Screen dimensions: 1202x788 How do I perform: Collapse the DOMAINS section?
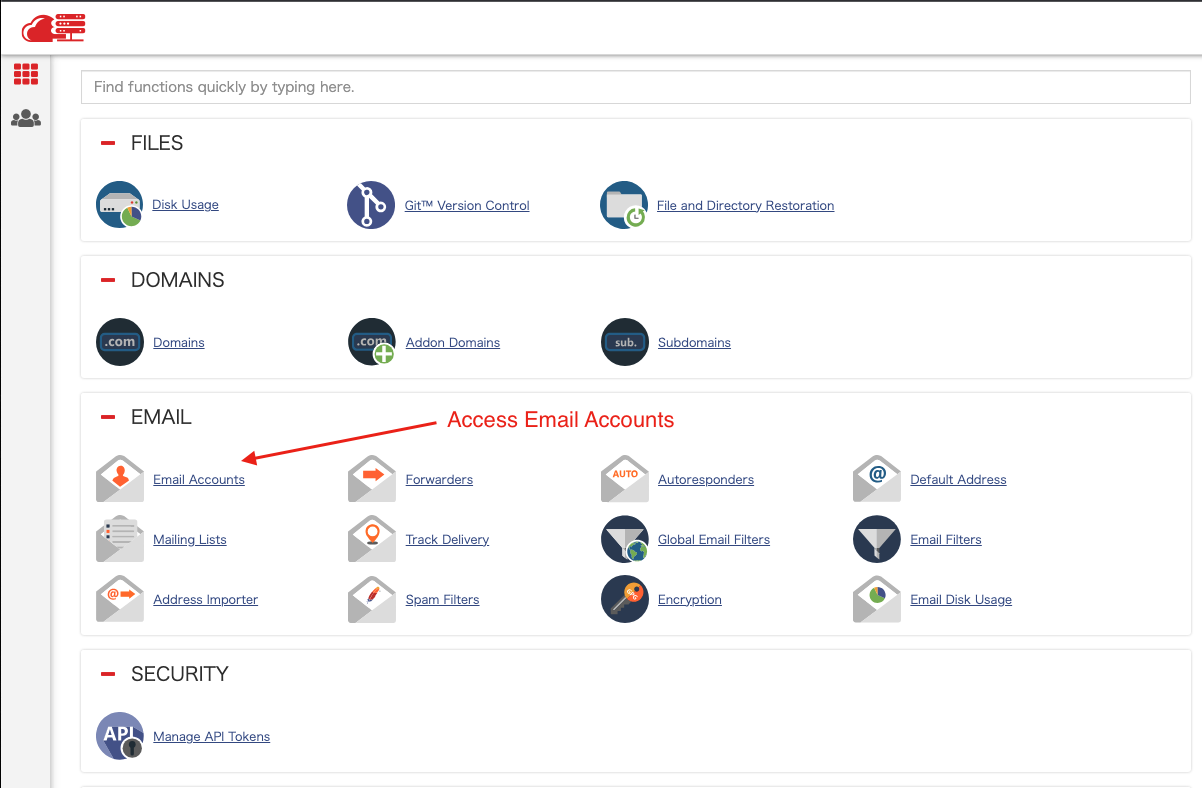[108, 280]
